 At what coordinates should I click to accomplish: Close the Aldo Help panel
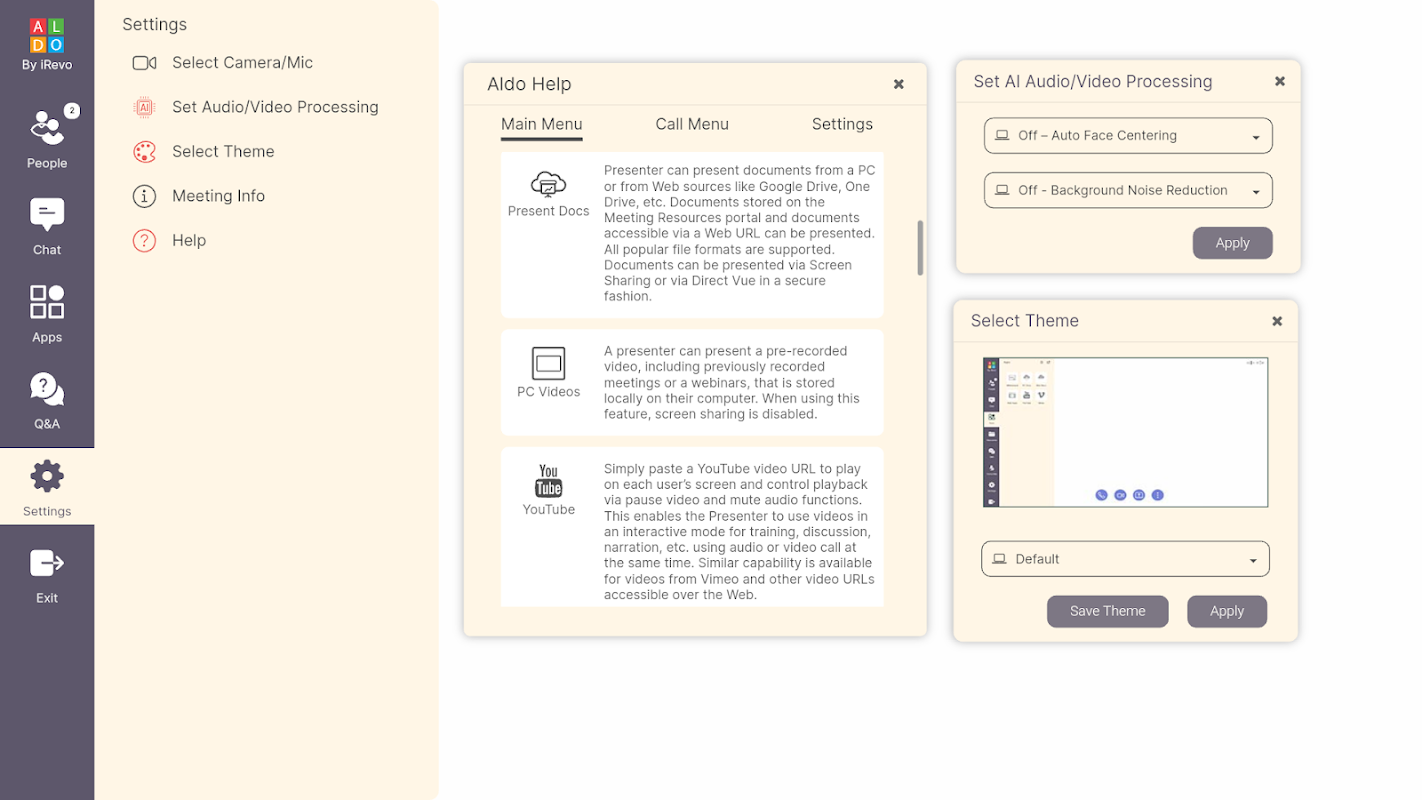click(x=899, y=85)
